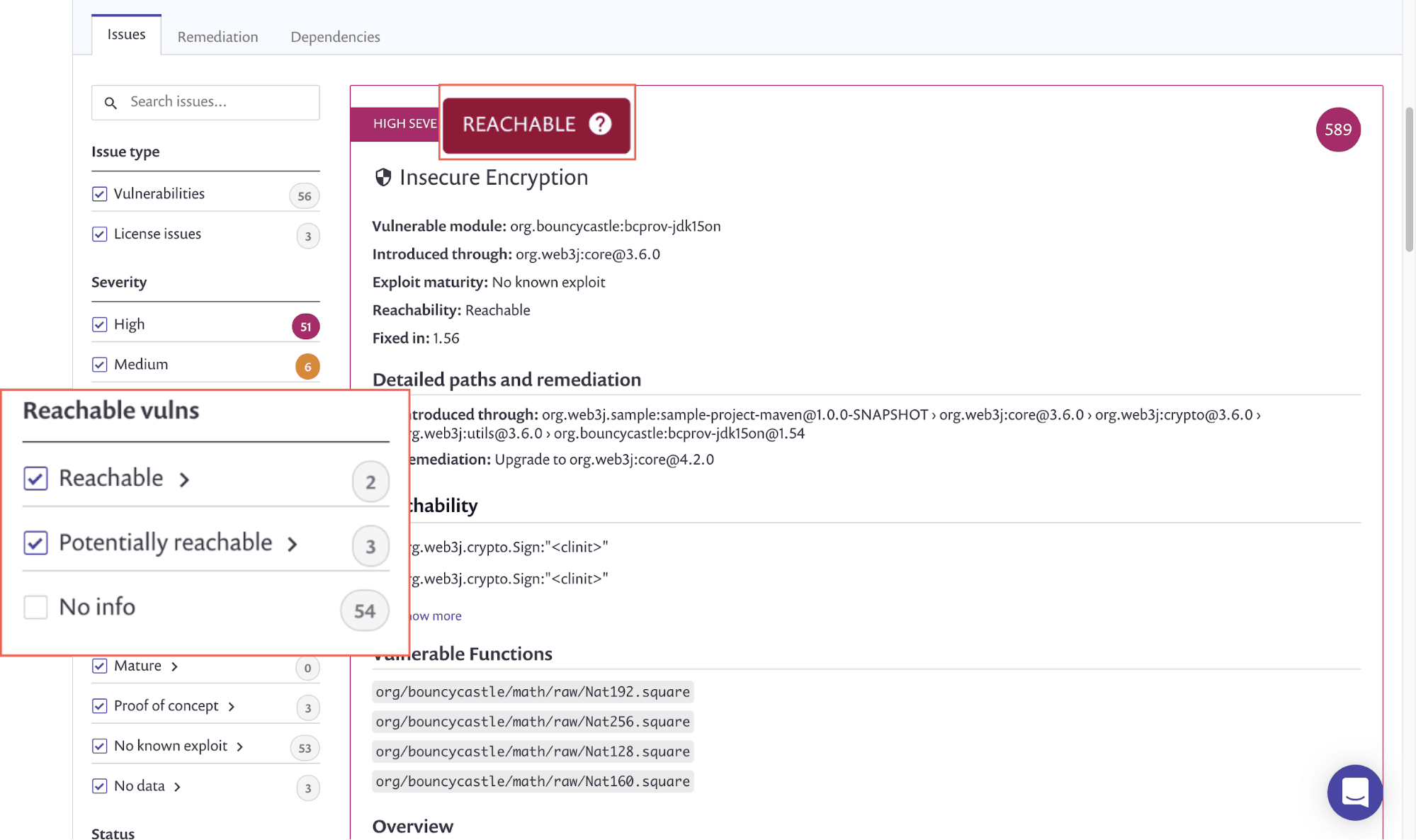Switch to the Dependencies tab
Viewport: 1416px width, 840px height.
335,37
